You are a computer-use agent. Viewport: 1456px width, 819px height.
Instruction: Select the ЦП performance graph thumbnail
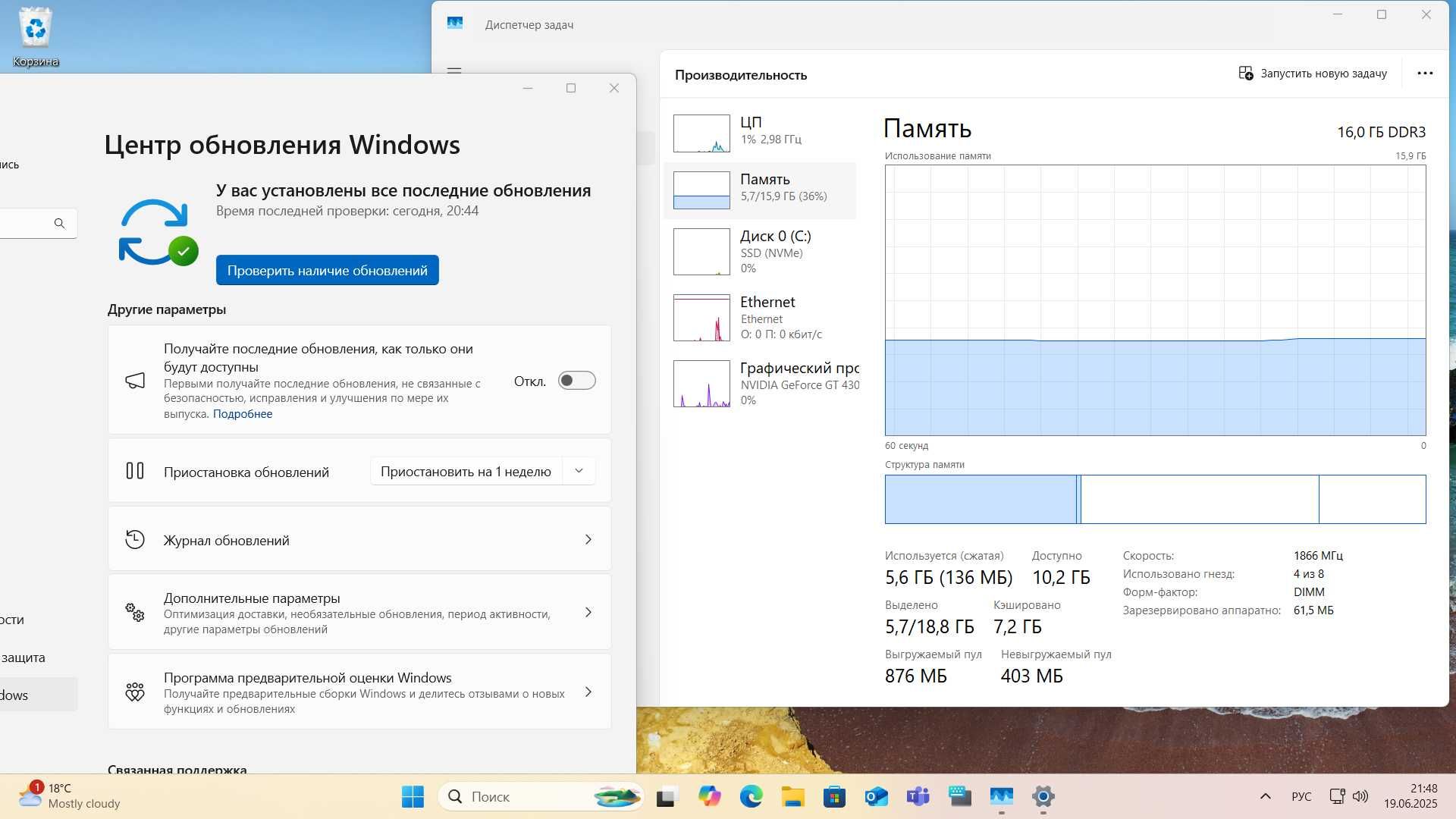[x=701, y=133]
